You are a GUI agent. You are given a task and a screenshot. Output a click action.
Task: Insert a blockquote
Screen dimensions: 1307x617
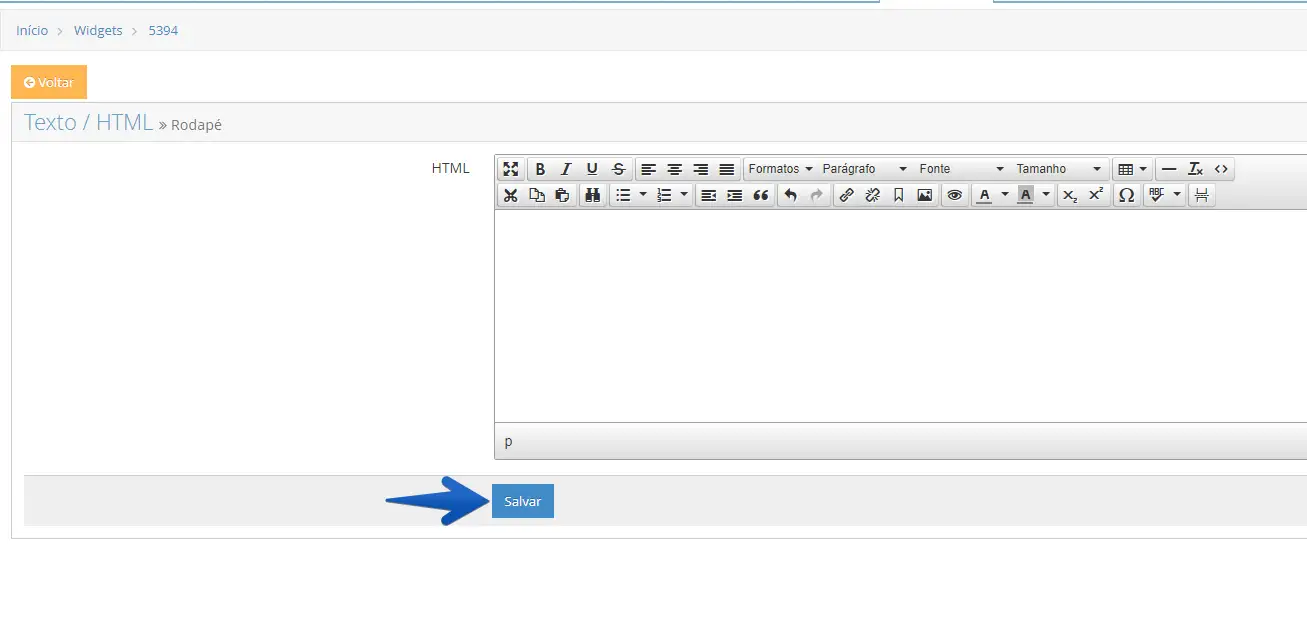pyautogui.click(x=761, y=195)
